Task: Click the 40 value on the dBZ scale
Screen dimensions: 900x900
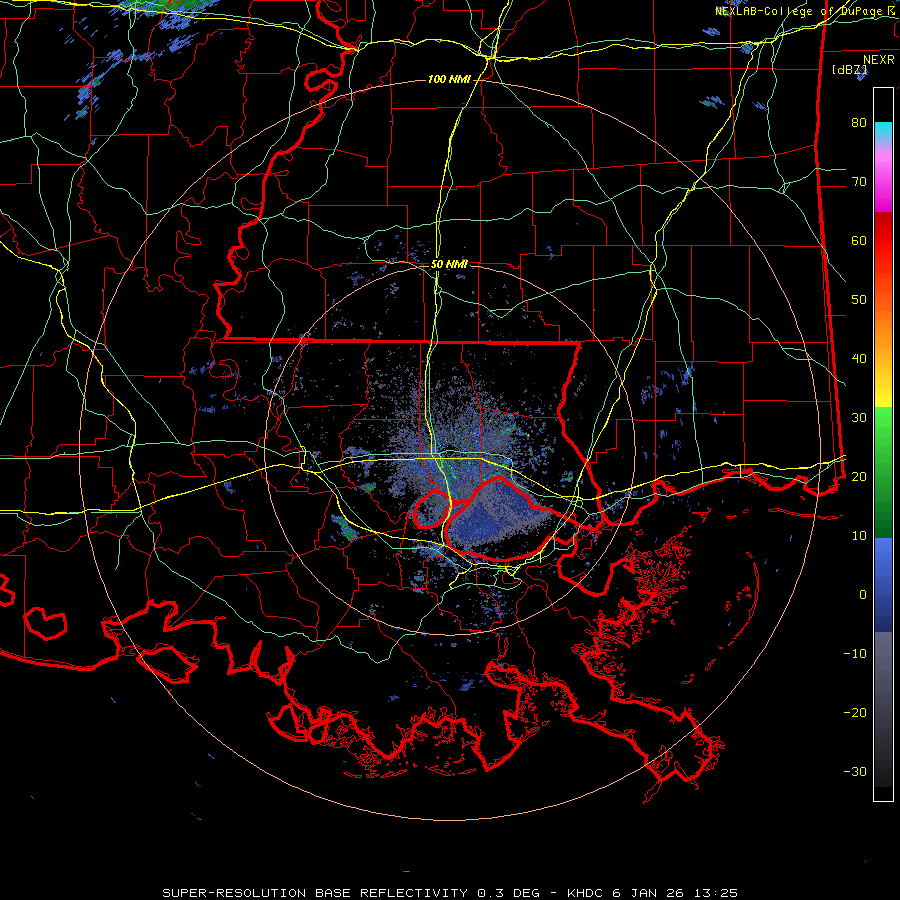Action: pos(859,359)
